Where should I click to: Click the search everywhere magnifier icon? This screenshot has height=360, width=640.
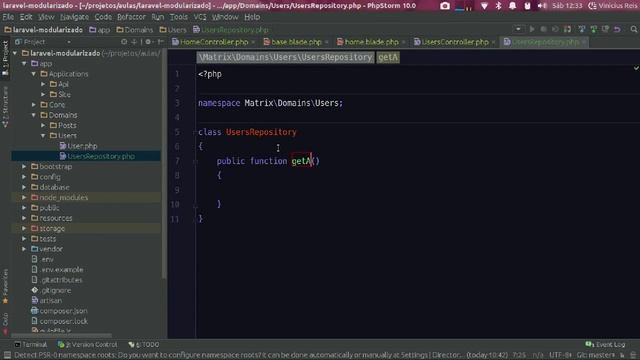[x=633, y=29]
